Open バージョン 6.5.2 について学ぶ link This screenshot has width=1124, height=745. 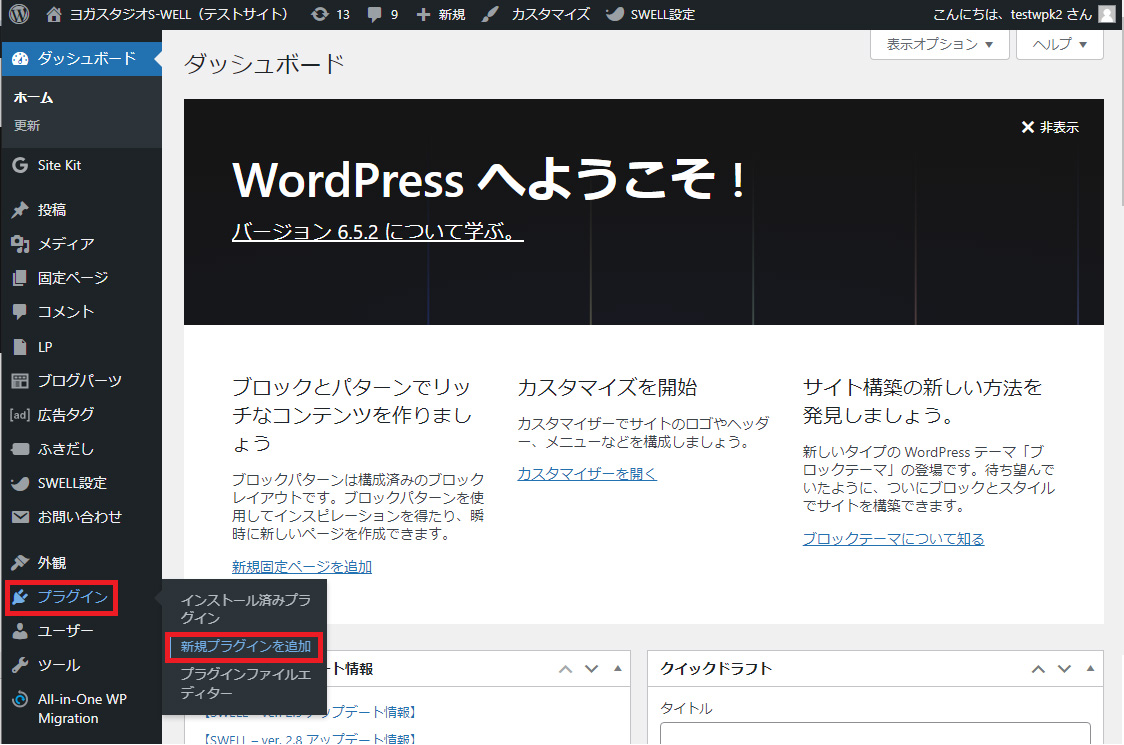[378, 232]
